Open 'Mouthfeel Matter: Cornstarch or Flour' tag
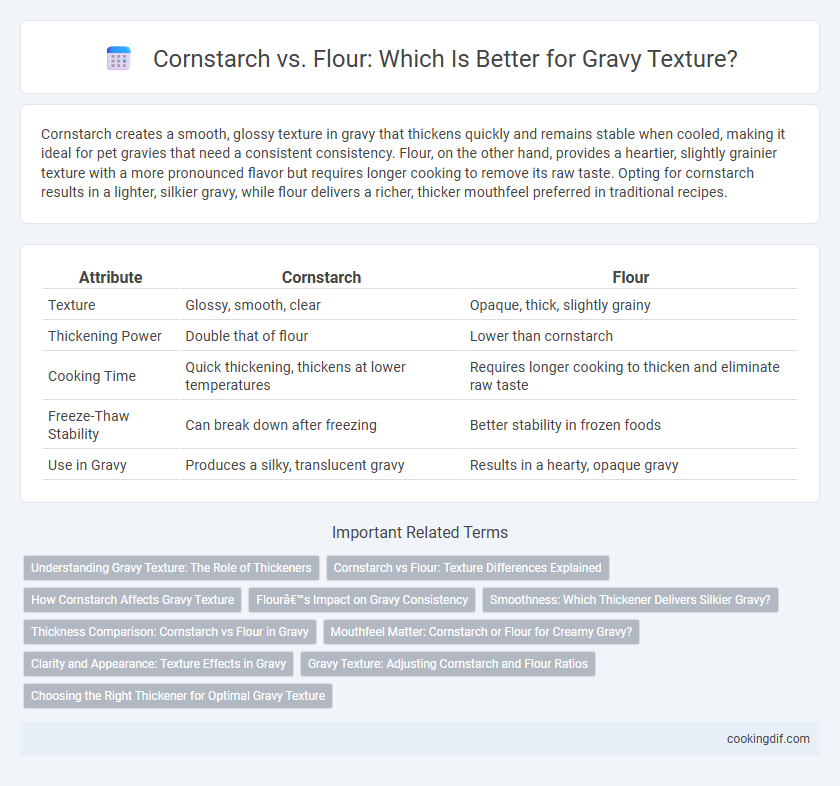Viewport: 840px width, 786px height. click(x=481, y=632)
